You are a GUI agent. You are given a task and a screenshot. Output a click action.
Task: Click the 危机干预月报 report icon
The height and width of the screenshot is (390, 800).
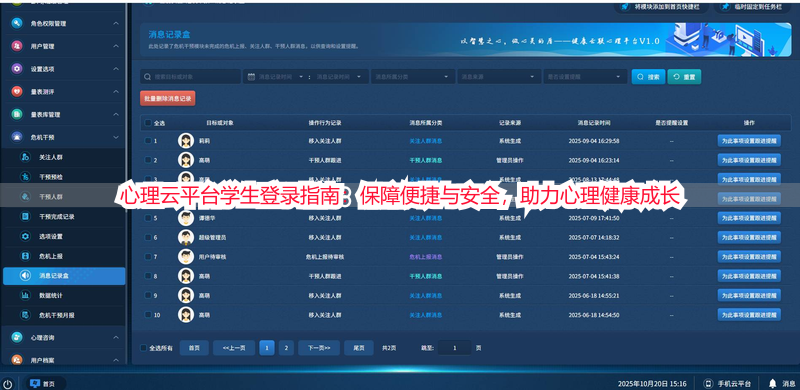25,315
